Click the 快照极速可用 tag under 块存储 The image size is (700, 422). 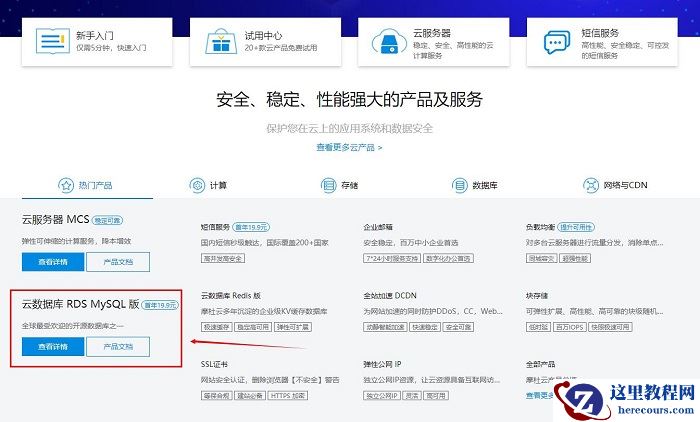(x=610, y=327)
